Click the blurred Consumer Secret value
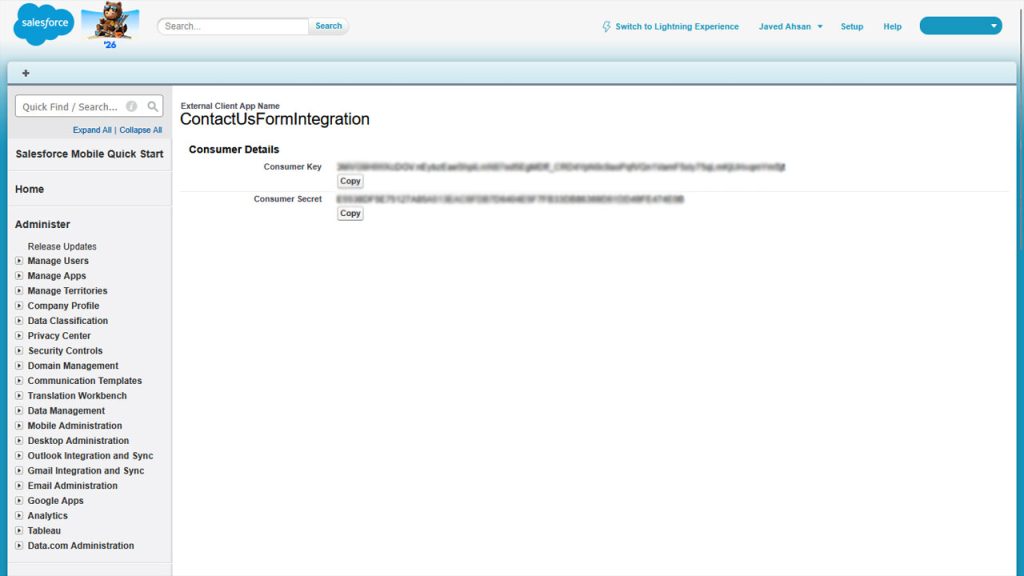 (x=510, y=199)
